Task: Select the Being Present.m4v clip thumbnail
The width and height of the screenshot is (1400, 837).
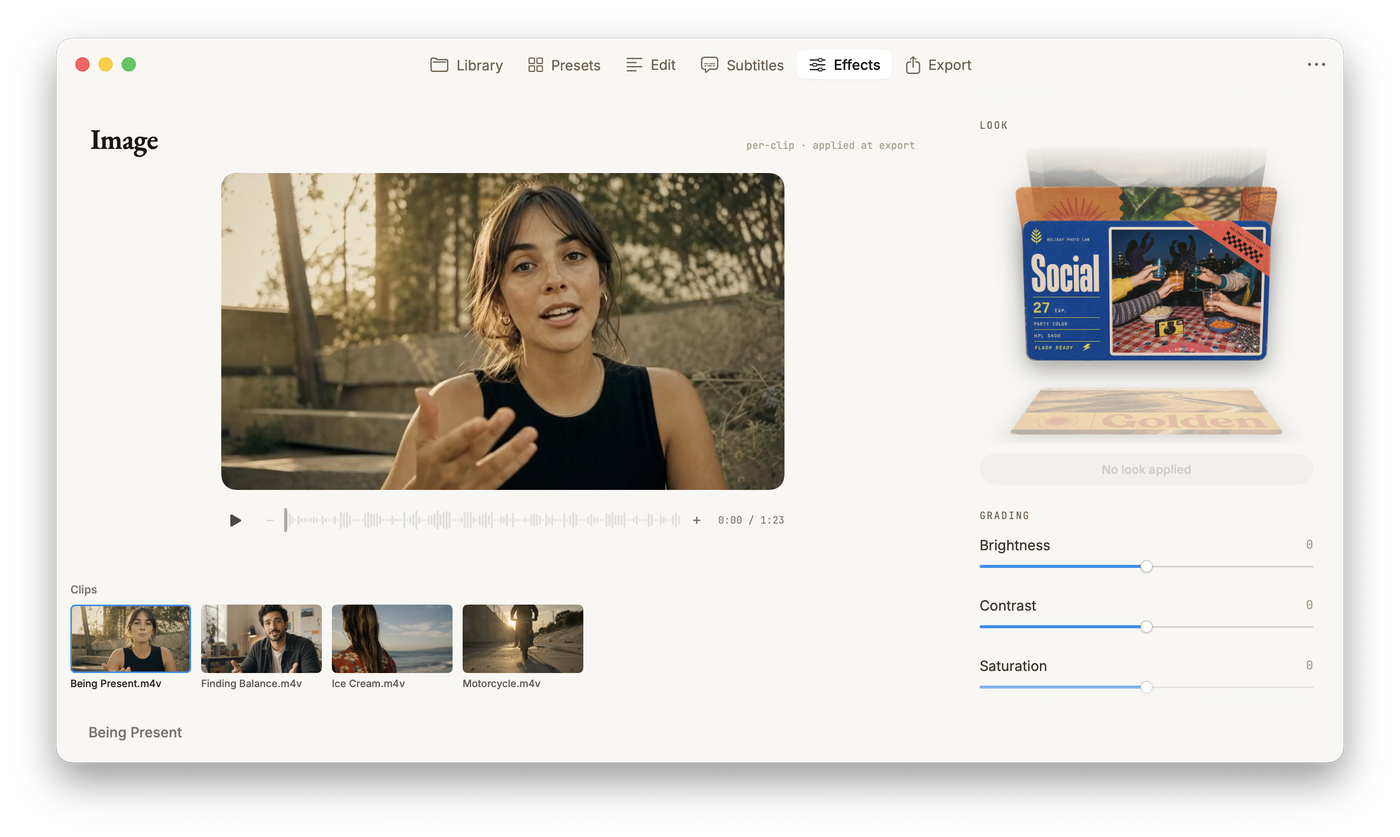Action: point(130,638)
